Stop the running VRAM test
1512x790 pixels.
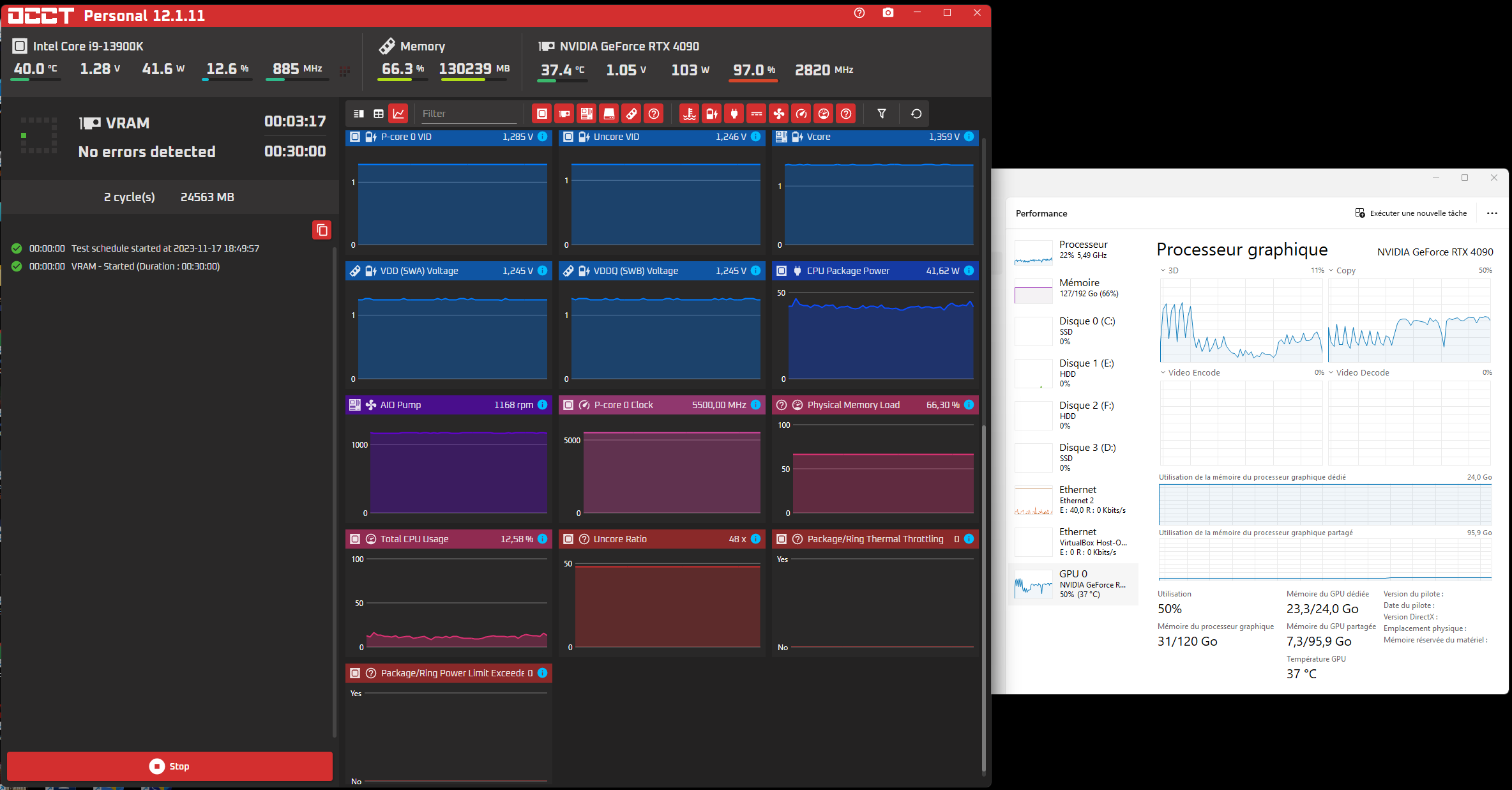(170, 766)
